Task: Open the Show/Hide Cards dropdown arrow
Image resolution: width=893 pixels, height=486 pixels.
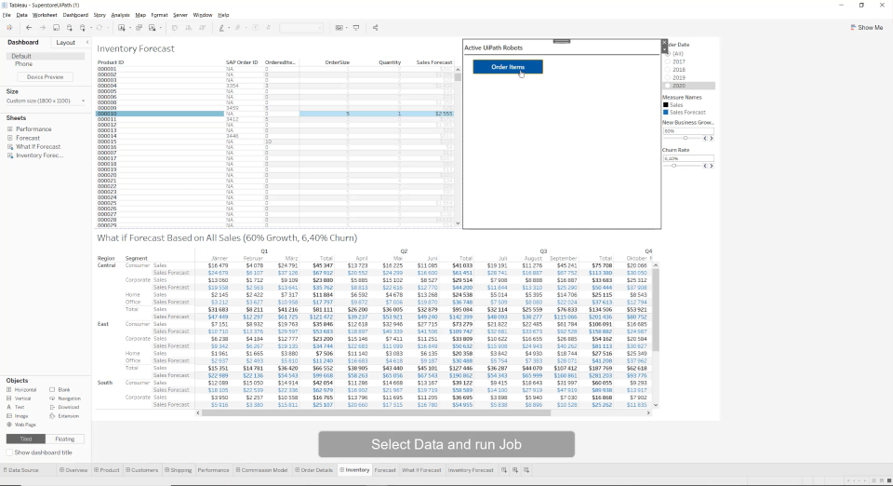Action: point(346,27)
